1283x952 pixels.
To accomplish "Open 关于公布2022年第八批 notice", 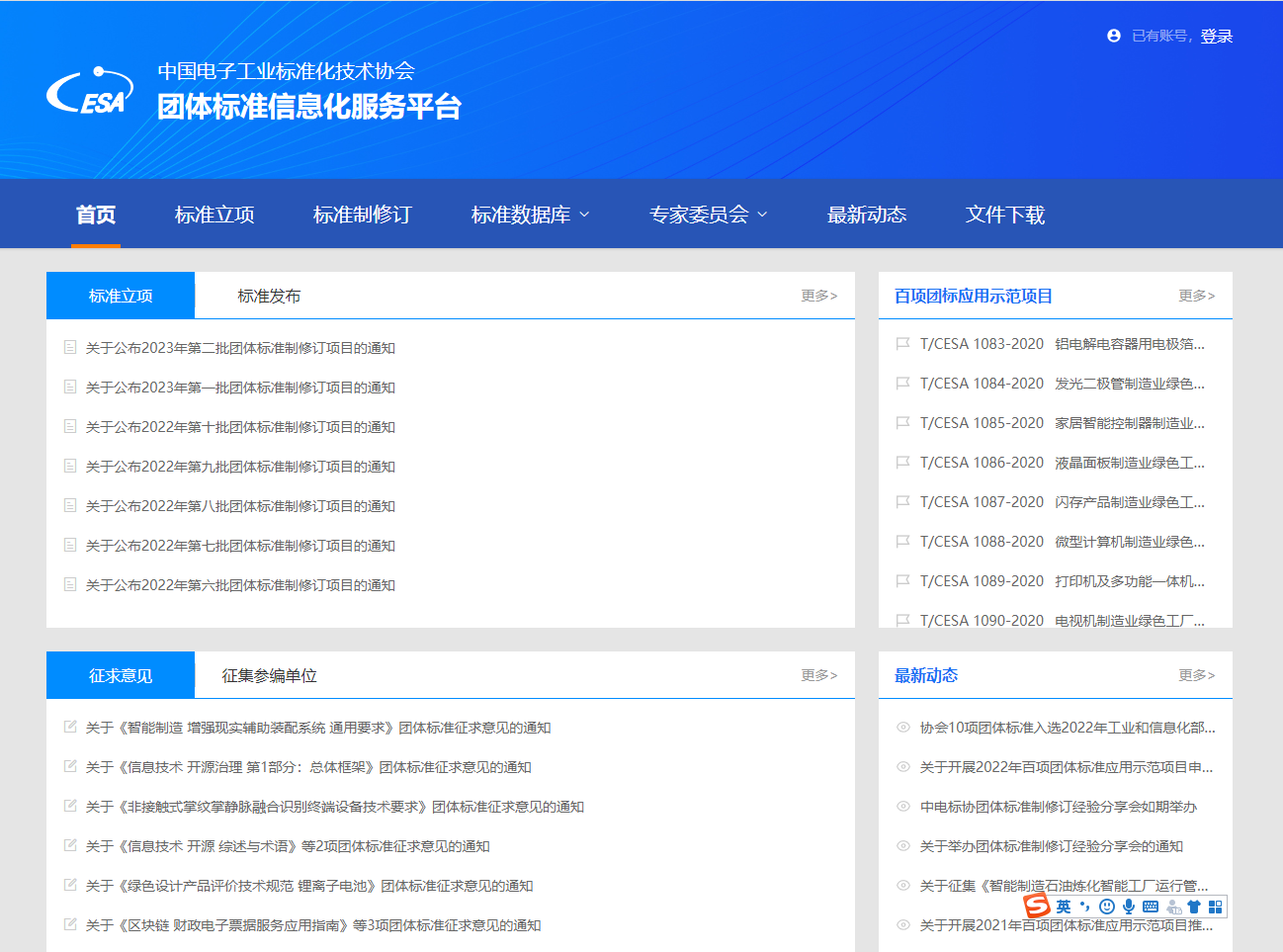I will pos(240,506).
